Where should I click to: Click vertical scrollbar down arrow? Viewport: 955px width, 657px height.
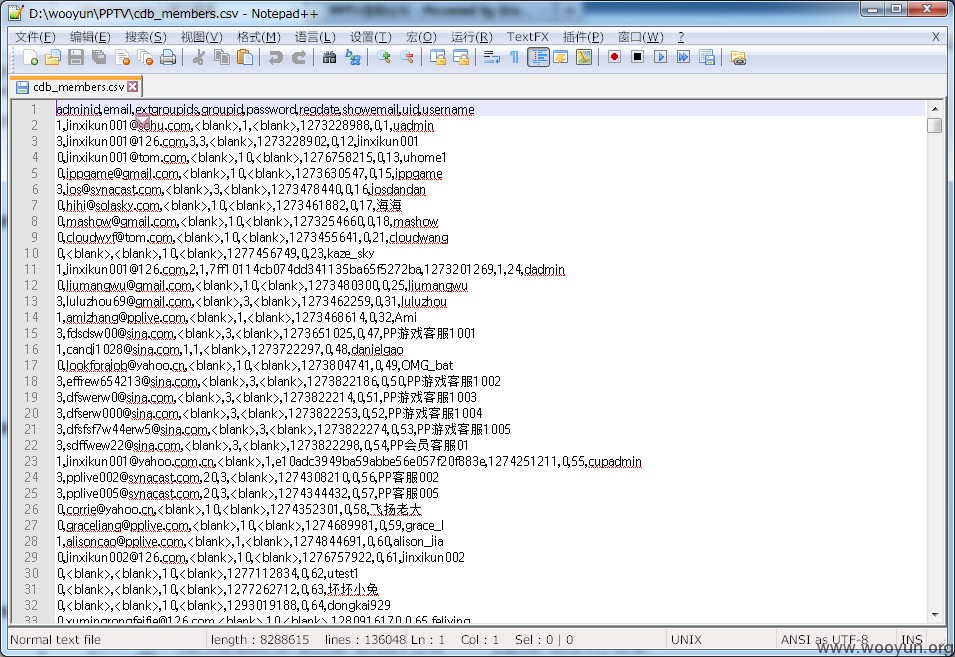(x=934, y=614)
